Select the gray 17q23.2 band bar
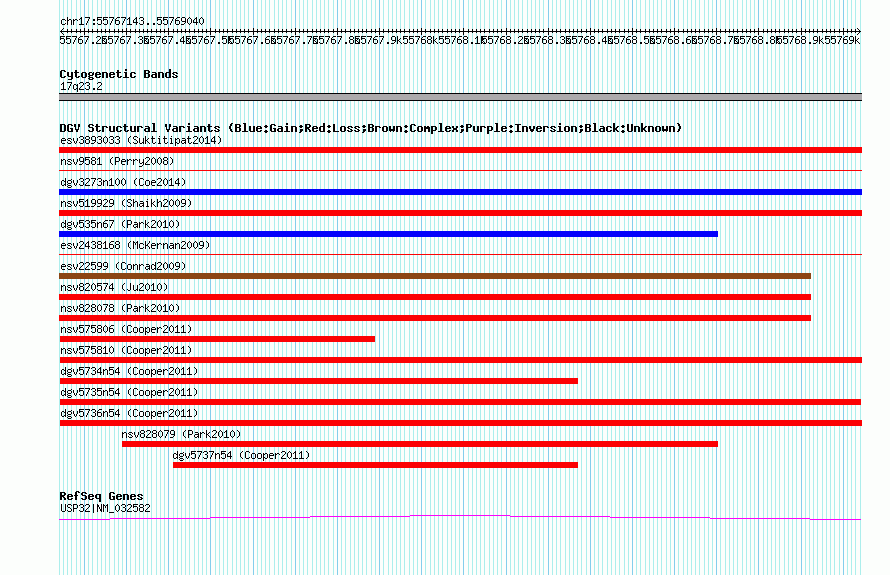890x575 pixels. pos(460,97)
